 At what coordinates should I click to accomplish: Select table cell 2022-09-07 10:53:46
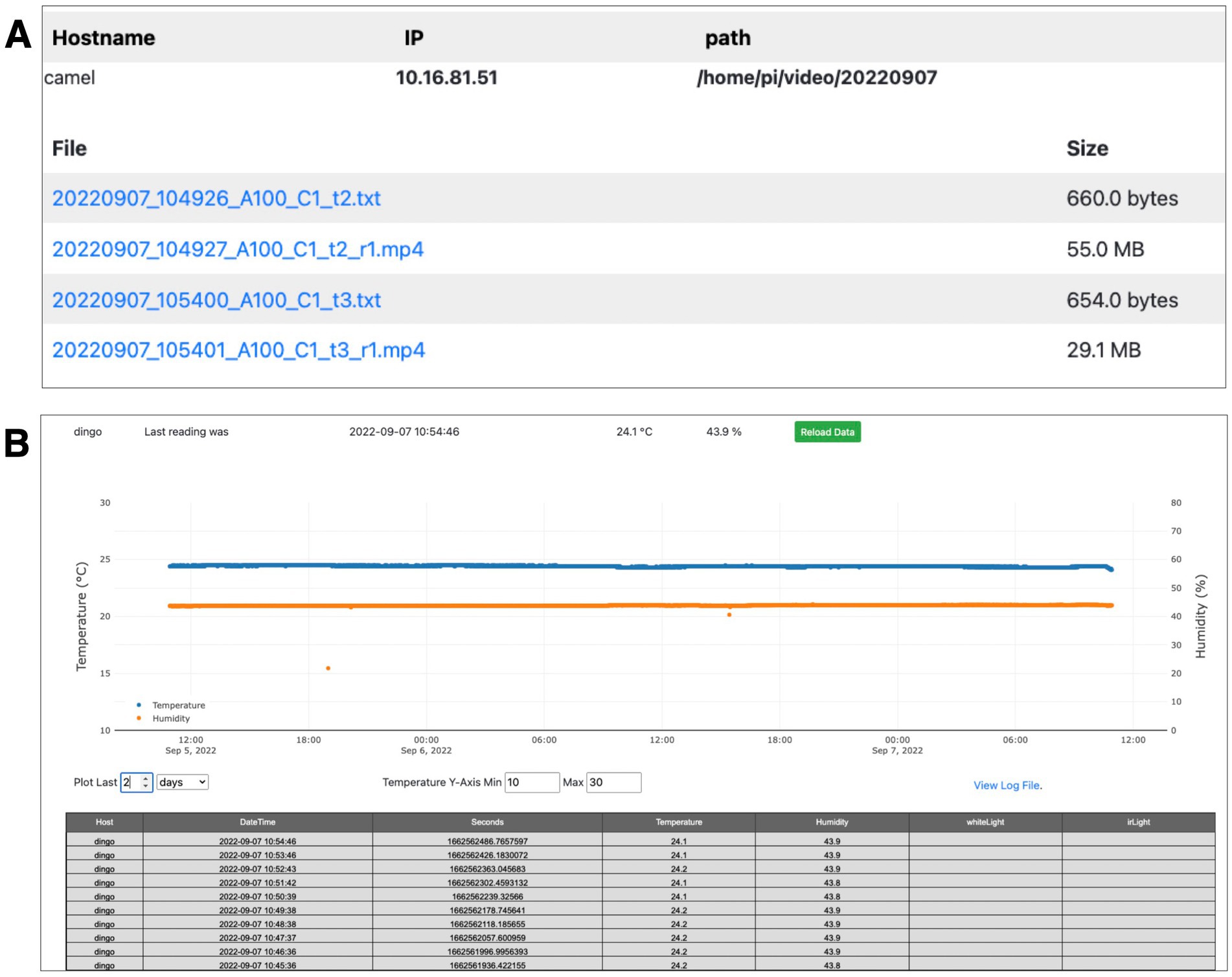point(257,855)
